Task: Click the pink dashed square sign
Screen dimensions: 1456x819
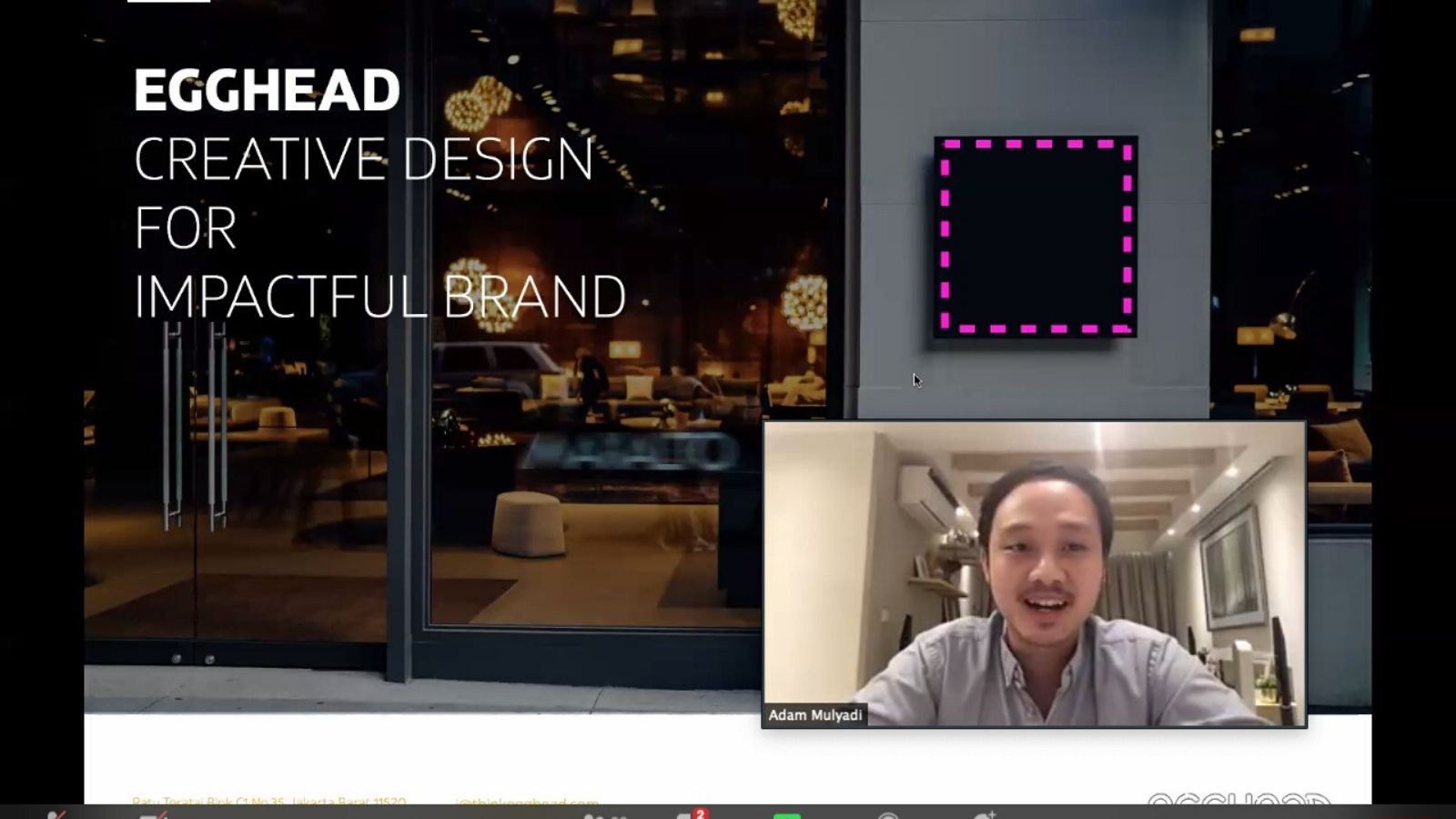Action: [x=1036, y=237]
